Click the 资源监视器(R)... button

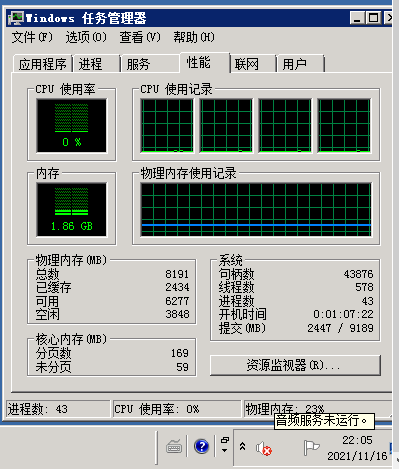295,365
